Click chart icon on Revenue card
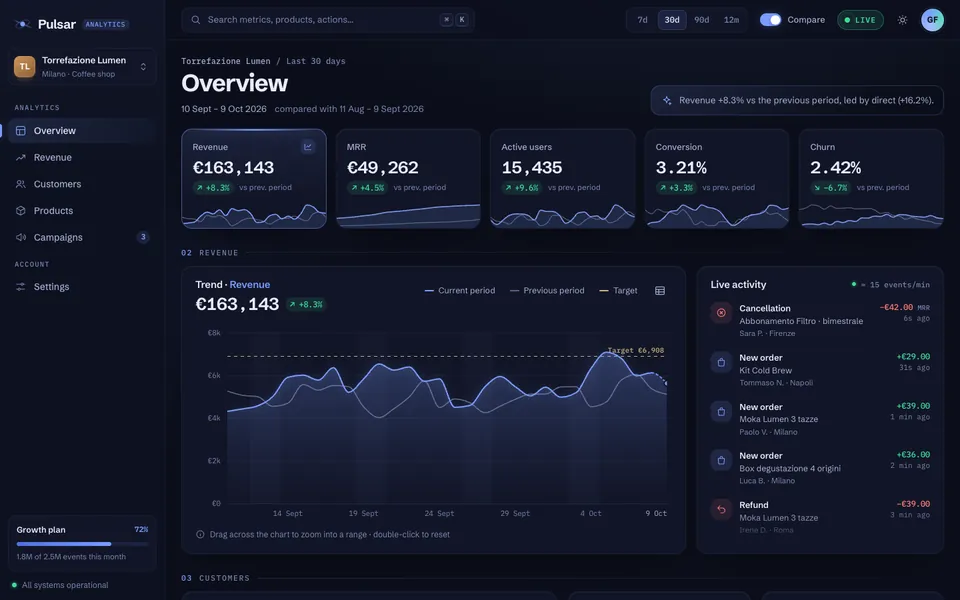The height and width of the screenshot is (600, 960). [x=307, y=147]
